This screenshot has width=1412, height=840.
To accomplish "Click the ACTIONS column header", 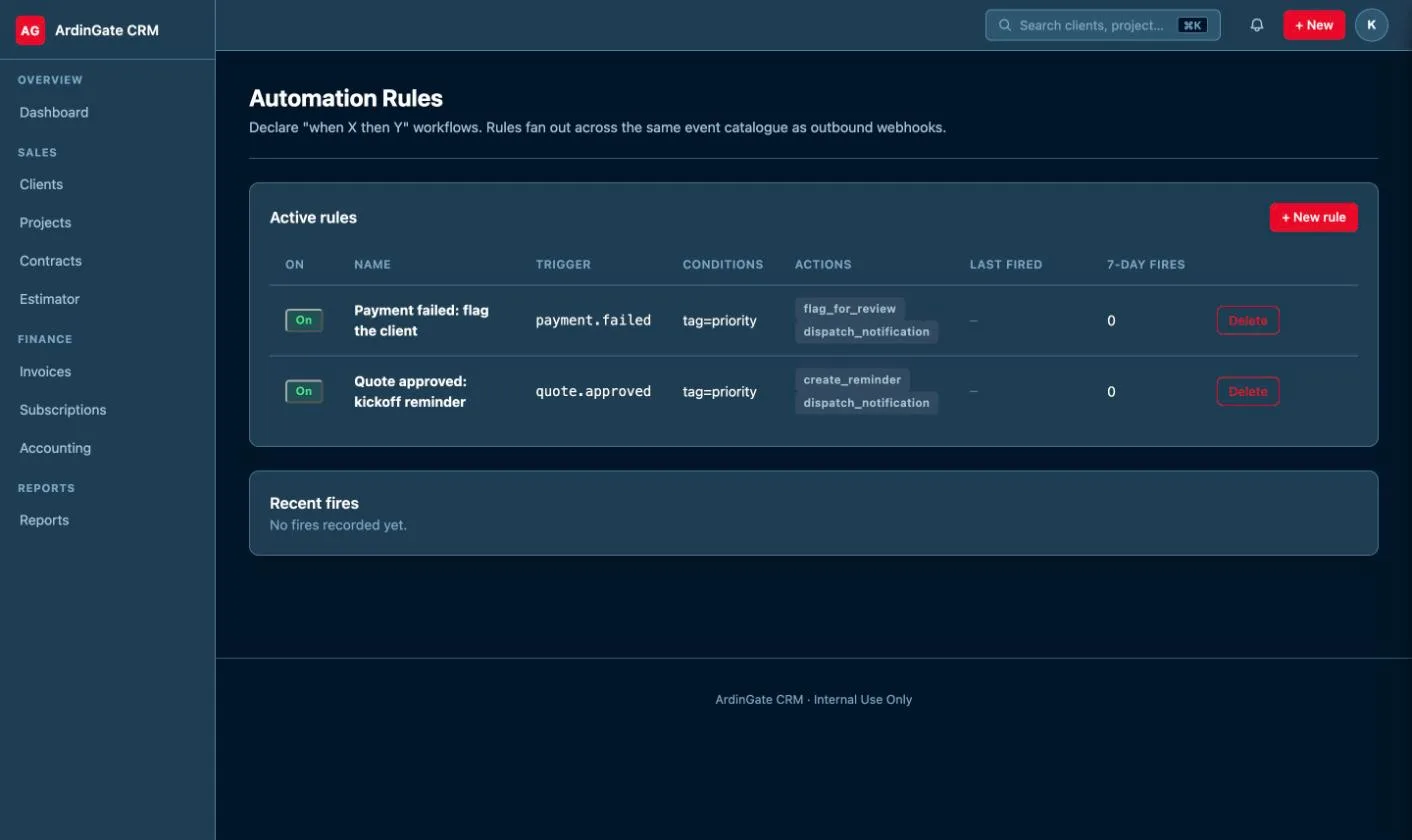I will 823,265.
